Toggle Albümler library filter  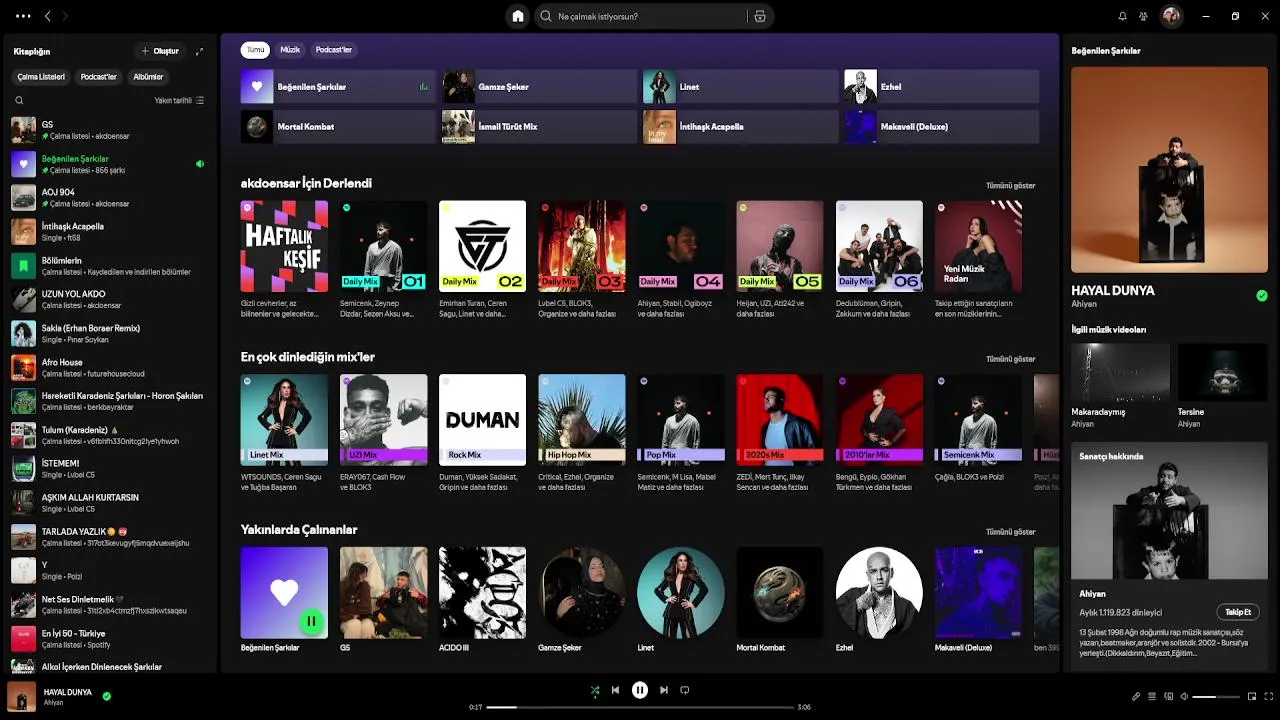(x=148, y=77)
